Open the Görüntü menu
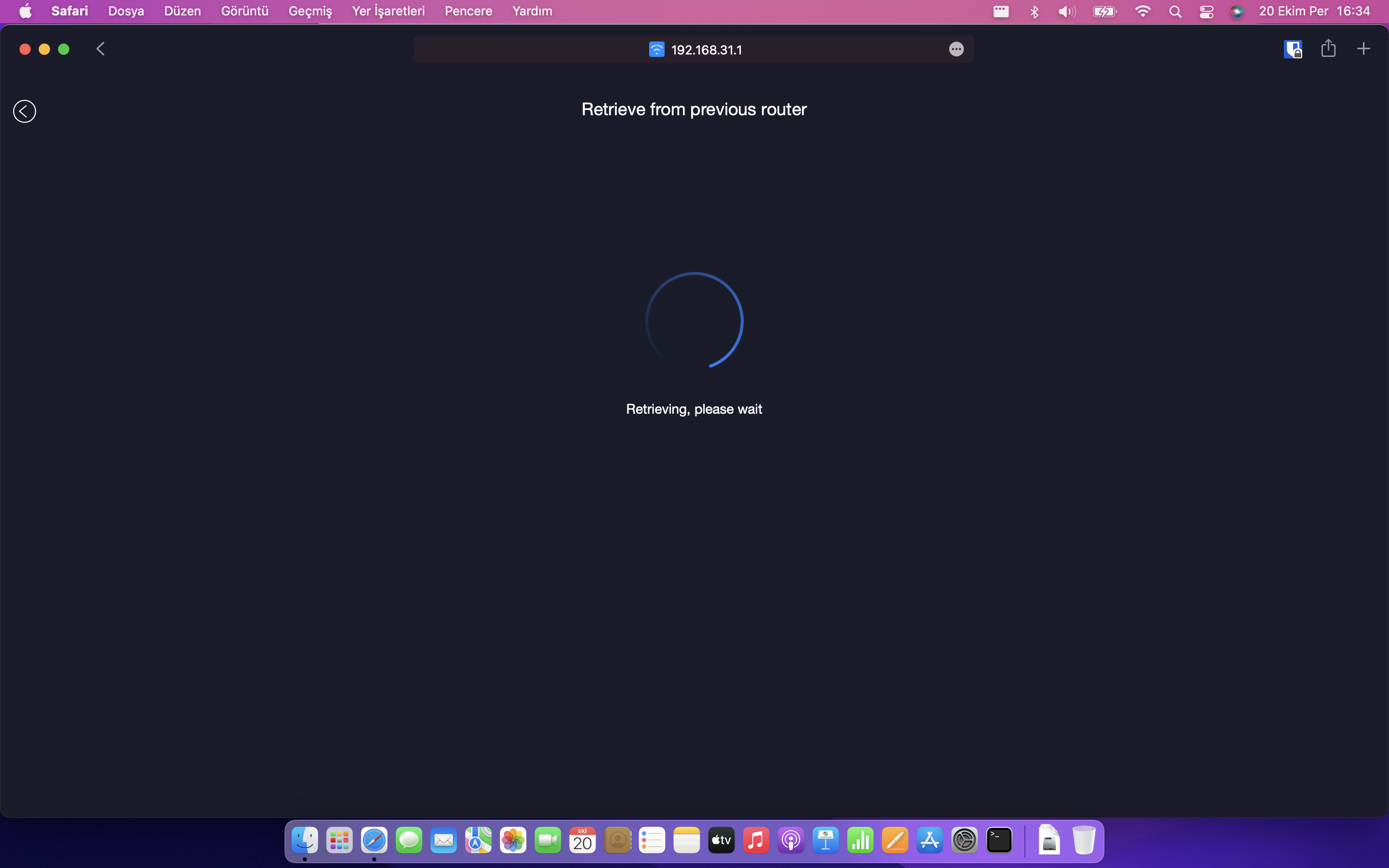 coord(245,11)
